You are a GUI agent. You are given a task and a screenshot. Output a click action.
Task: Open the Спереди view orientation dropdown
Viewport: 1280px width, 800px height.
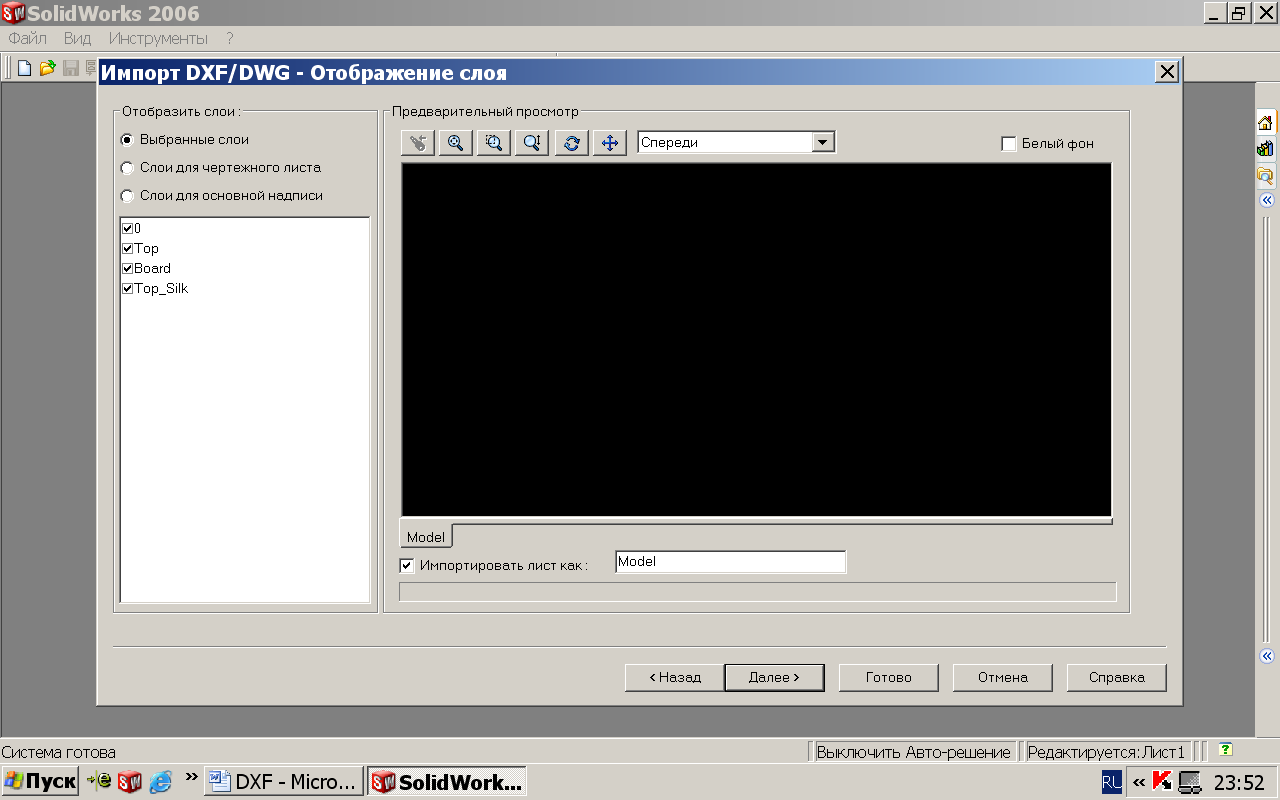point(823,142)
